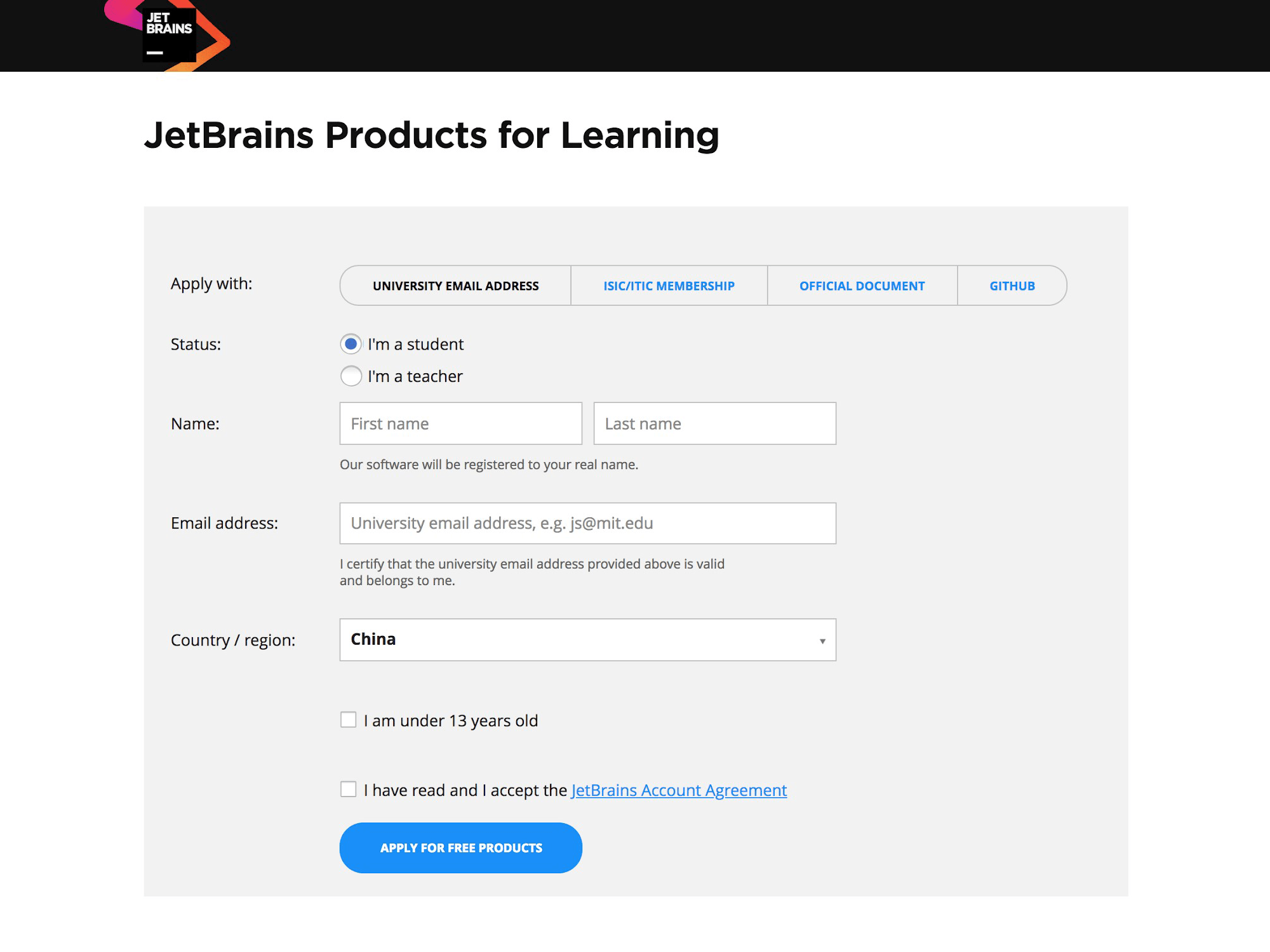Focus the University email address field

tap(587, 523)
